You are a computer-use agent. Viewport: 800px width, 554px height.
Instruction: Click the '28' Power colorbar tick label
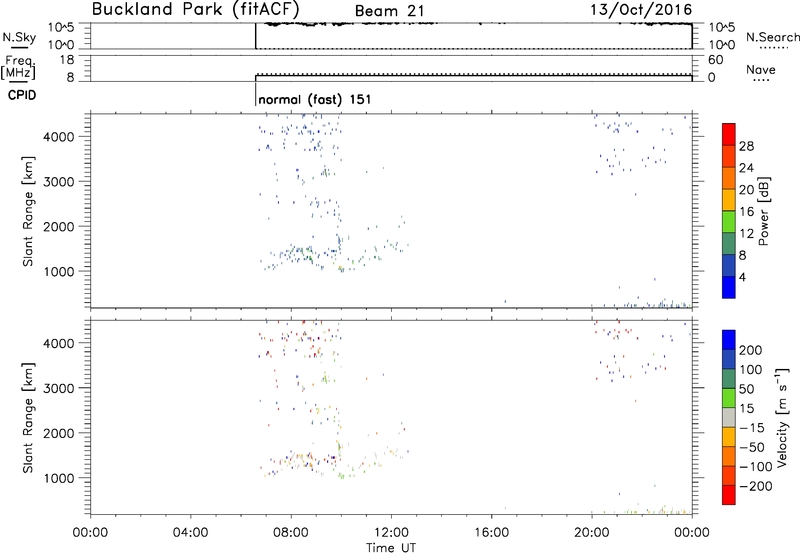(x=746, y=146)
